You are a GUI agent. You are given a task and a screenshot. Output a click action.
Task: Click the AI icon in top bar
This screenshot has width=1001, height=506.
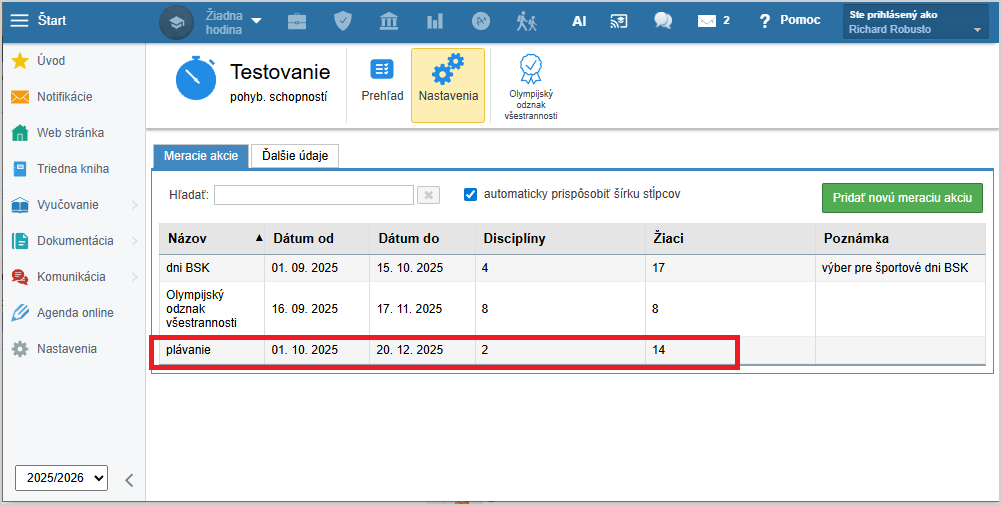tap(579, 20)
